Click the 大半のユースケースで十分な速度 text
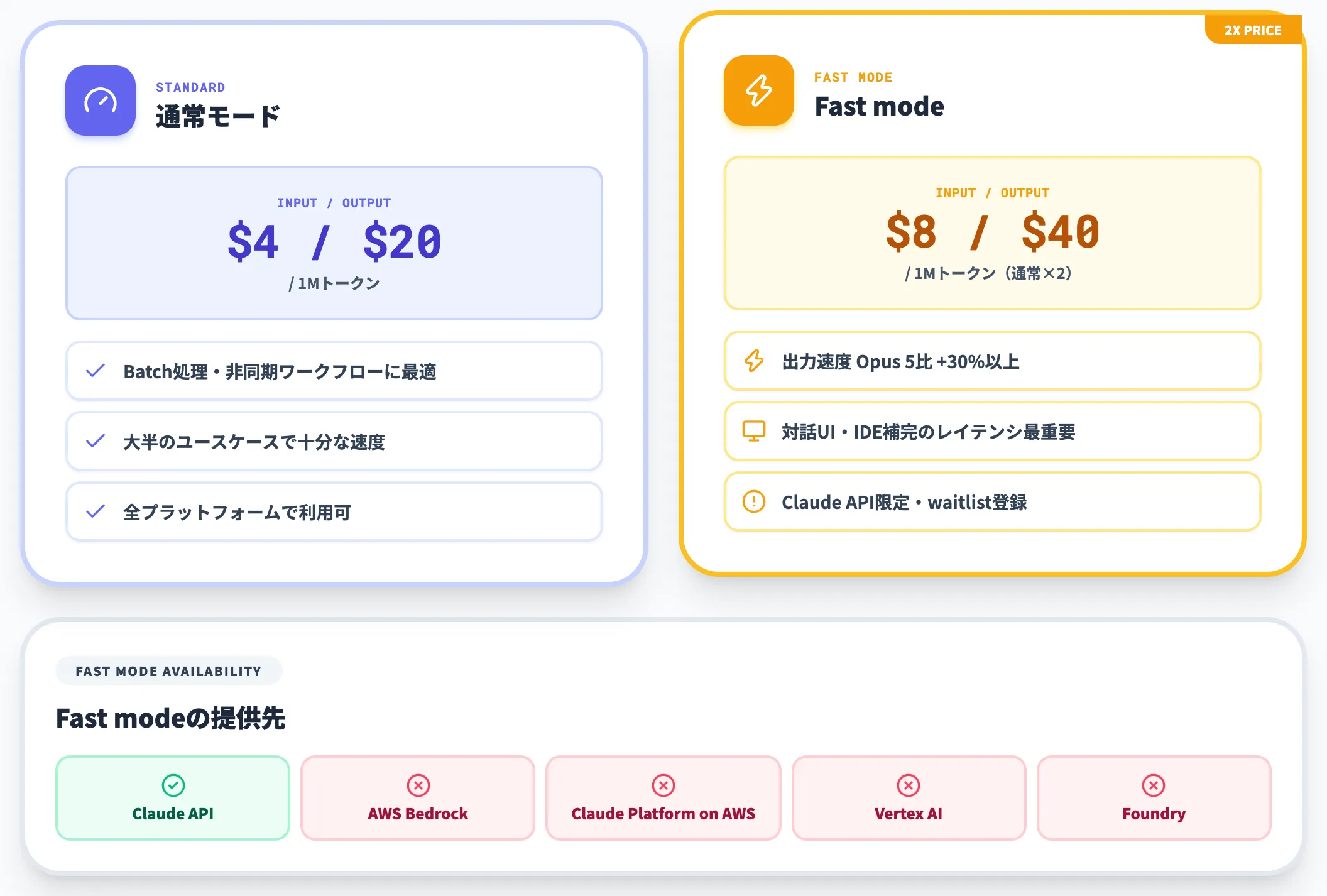Screen dimensions: 1327x896 pyautogui.click(x=254, y=442)
